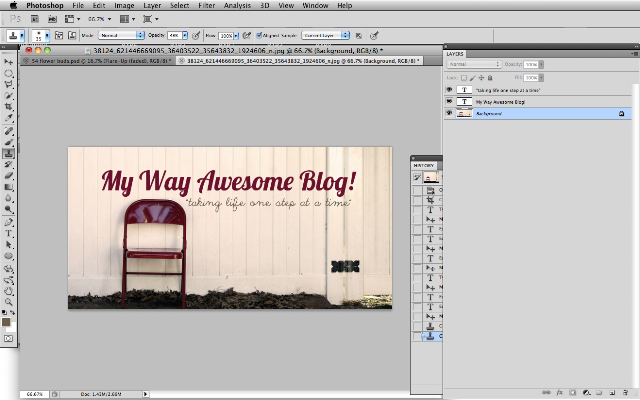Open the Analysis menu
The height and width of the screenshot is (400, 640).
(237, 5)
